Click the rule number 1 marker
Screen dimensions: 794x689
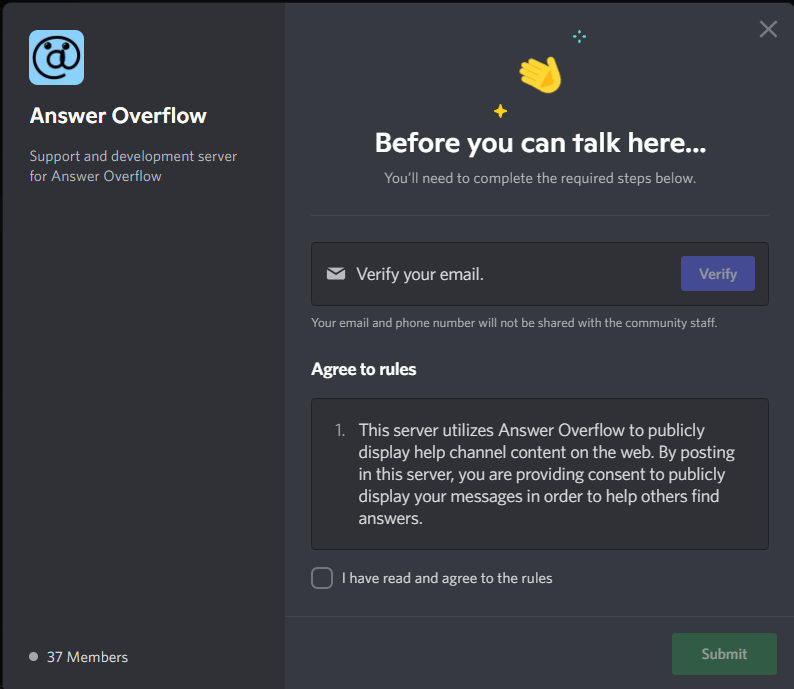[x=340, y=430]
